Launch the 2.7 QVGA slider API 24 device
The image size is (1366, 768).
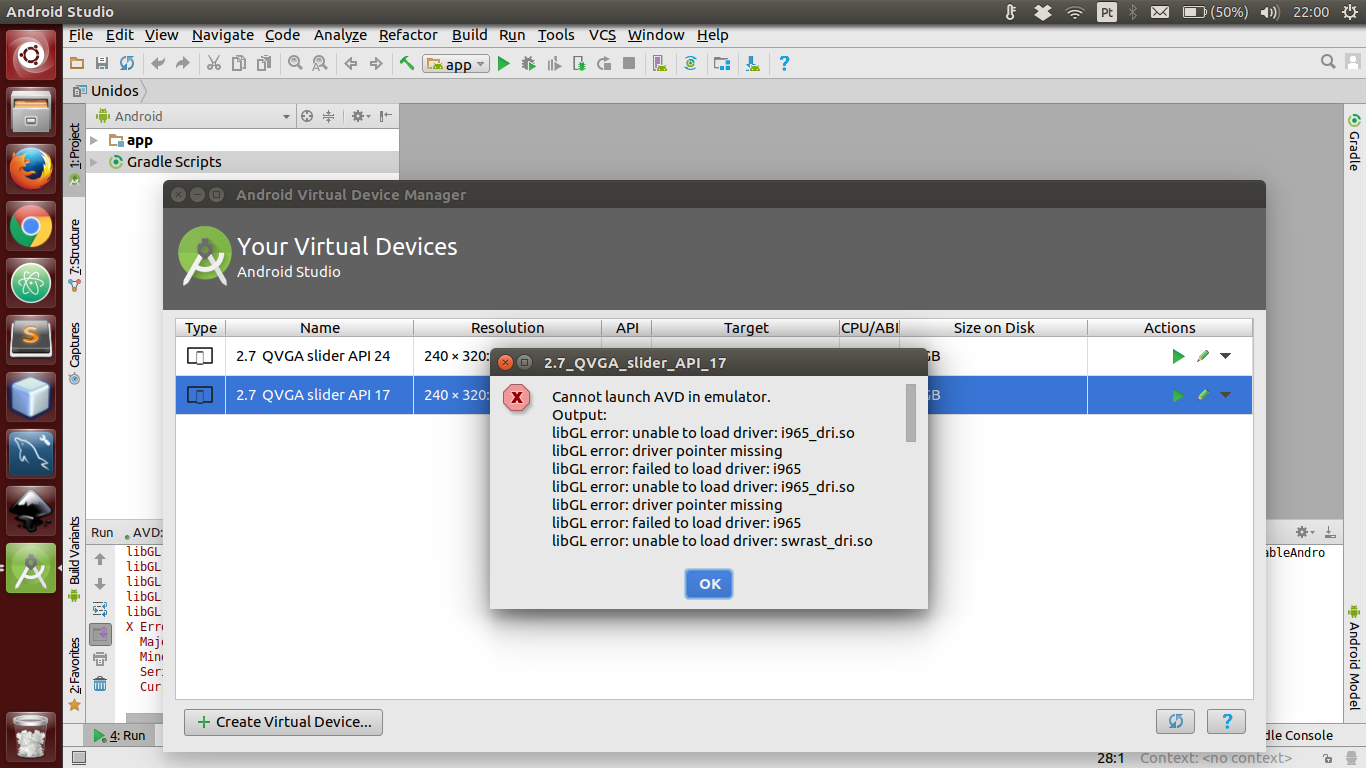click(x=1178, y=356)
